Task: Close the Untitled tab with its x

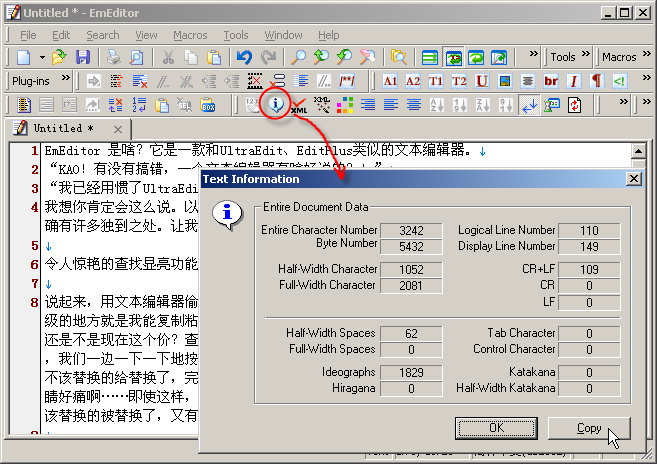Action: coord(118,130)
